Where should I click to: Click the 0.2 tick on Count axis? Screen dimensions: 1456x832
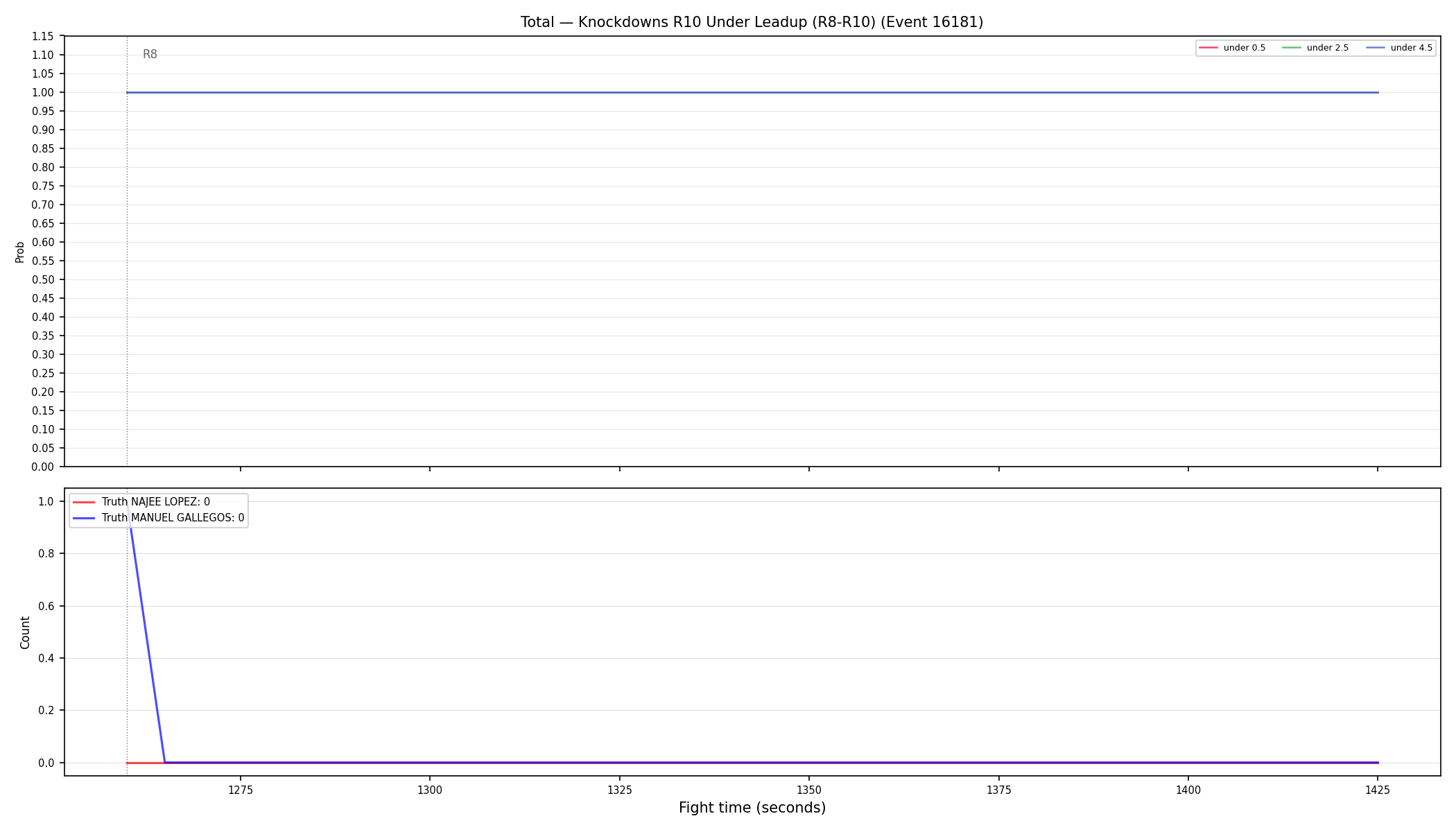click(46, 711)
